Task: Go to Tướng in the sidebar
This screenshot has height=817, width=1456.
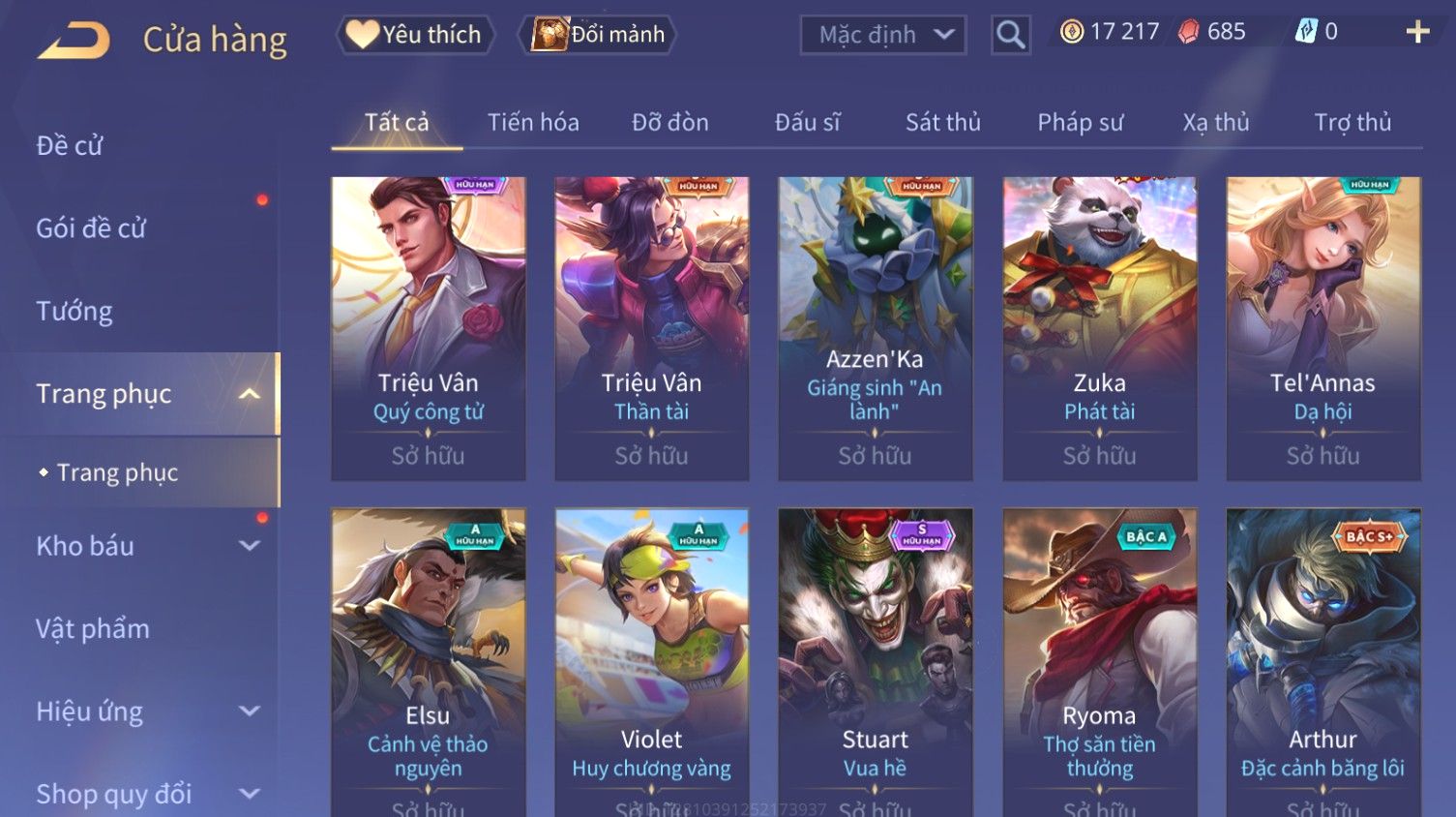Action: point(74,312)
